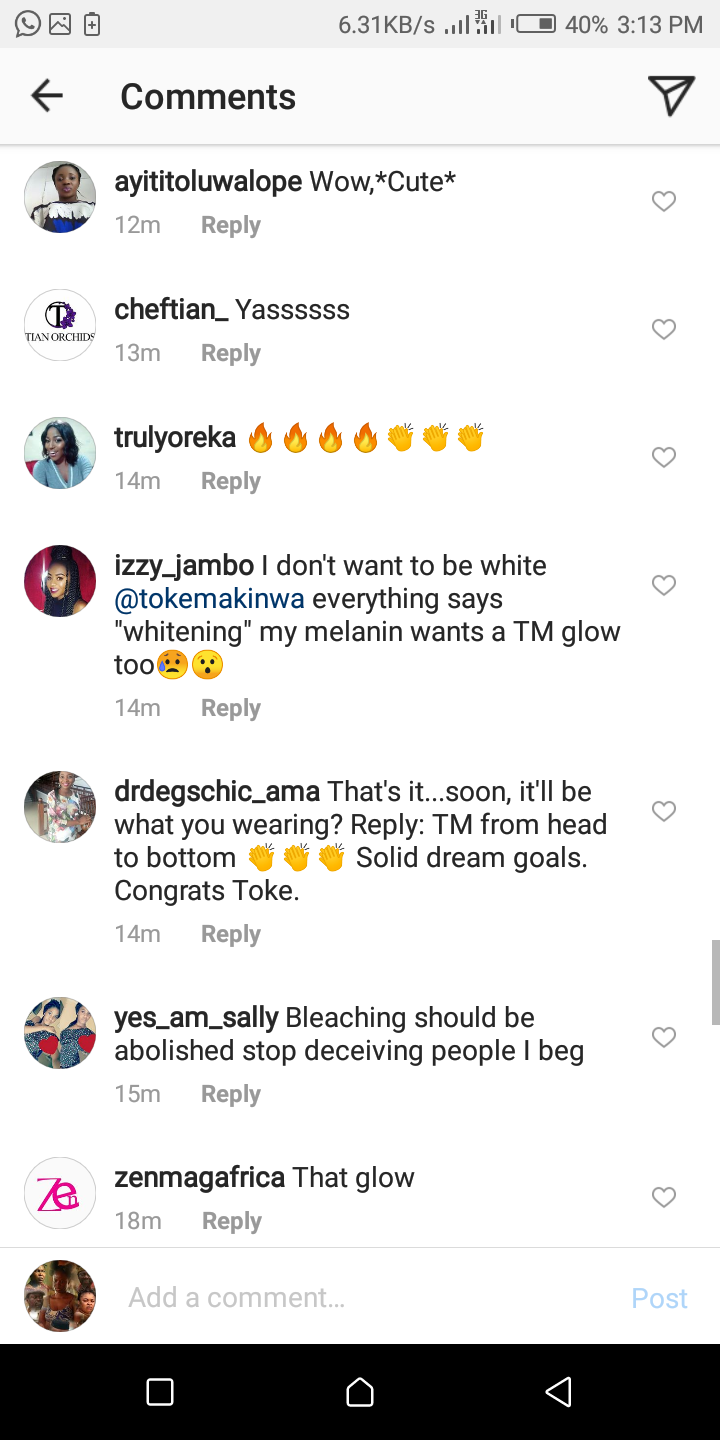View trulyoreka's profile picture

(60, 453)
